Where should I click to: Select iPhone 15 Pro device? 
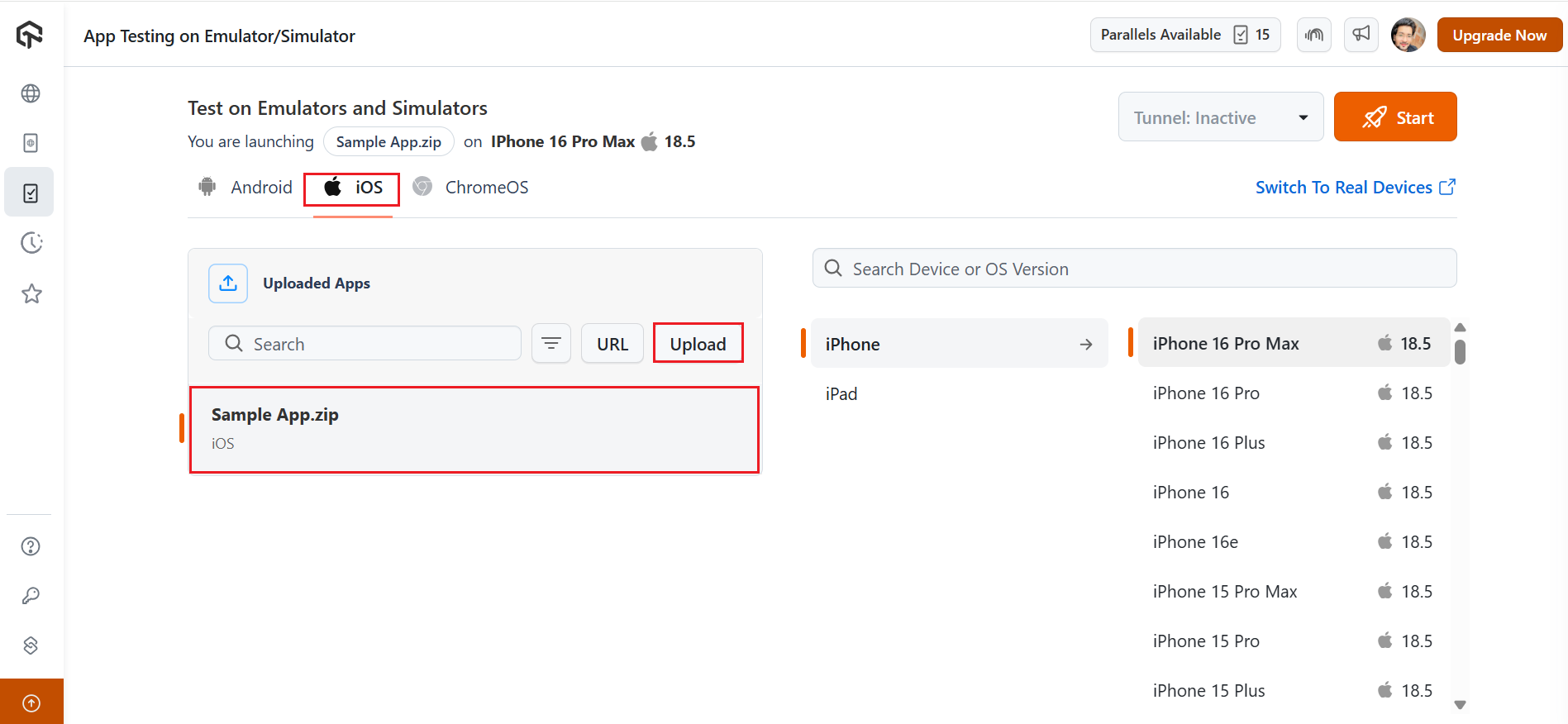(1294, 641)
